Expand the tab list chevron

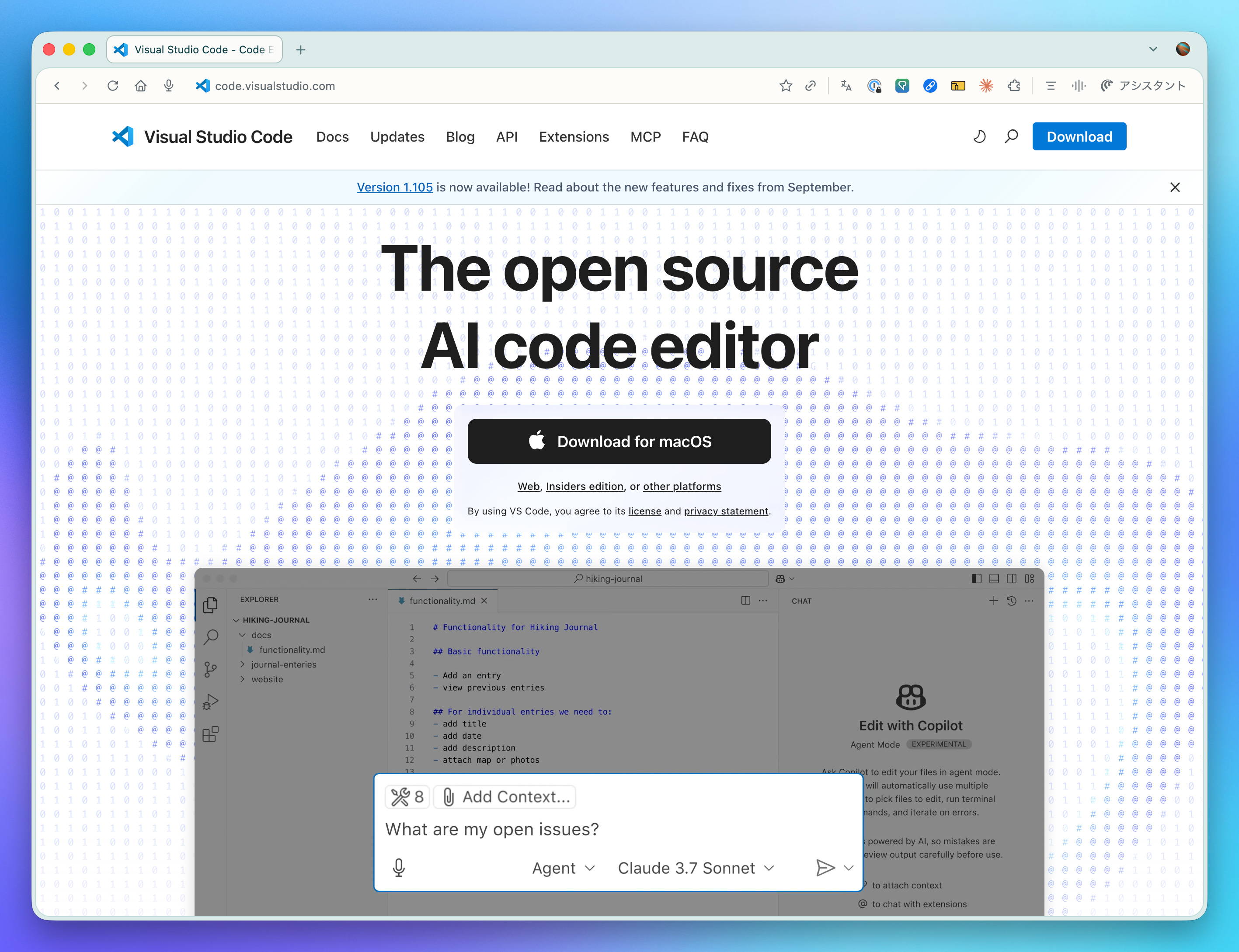pyautogui.click(x=1153, y=49)
